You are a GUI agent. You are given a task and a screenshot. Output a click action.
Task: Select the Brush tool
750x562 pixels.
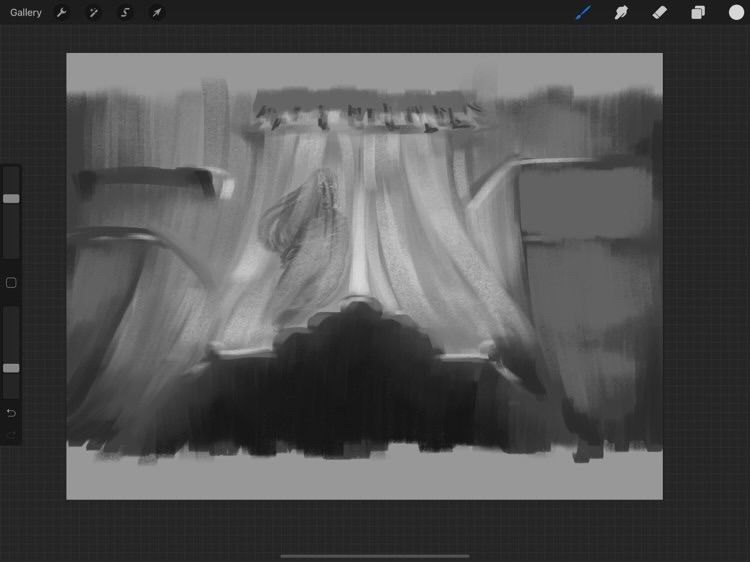point(583,13)
